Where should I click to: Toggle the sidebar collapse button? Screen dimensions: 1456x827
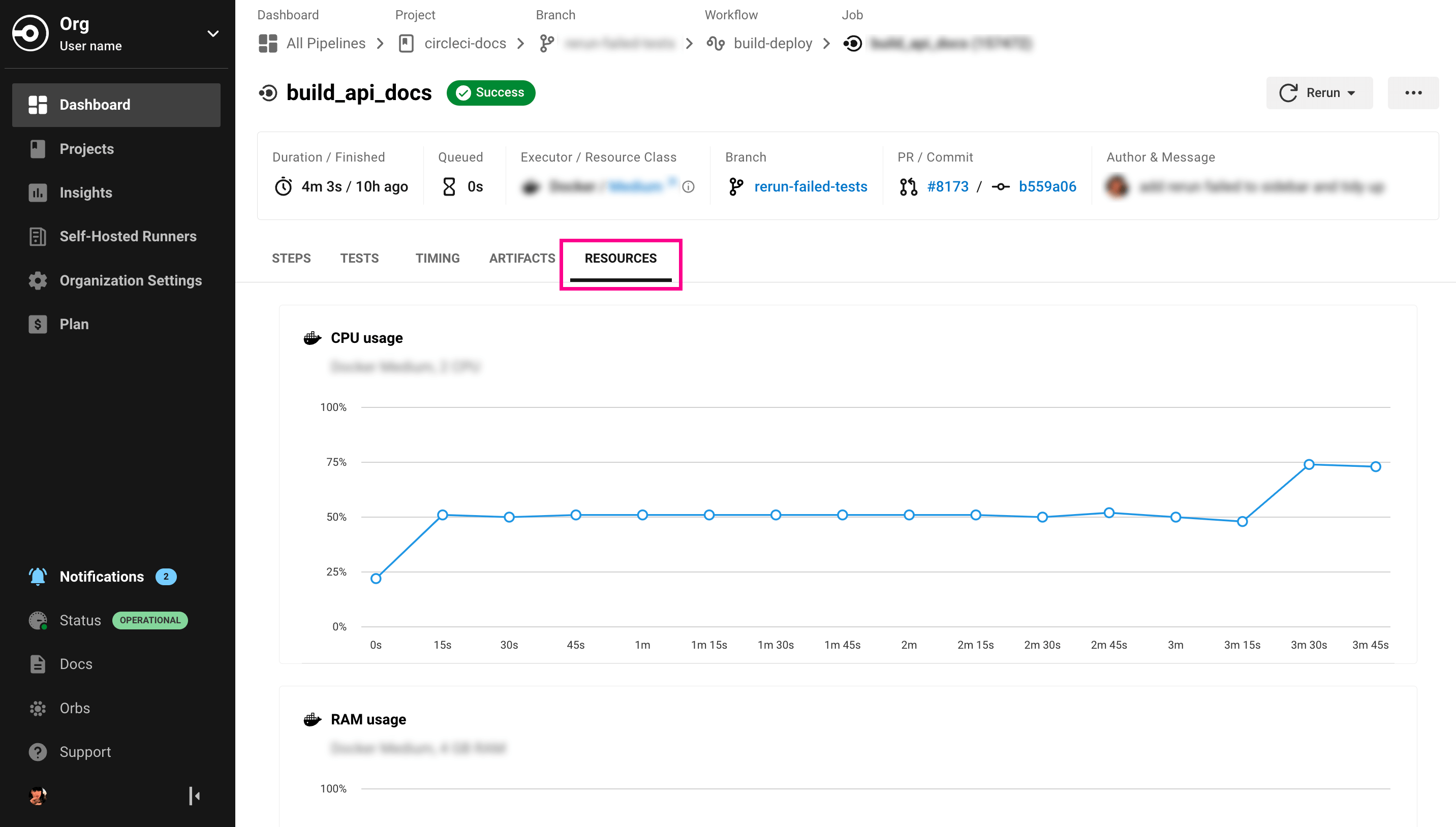(x=195, y=796)
